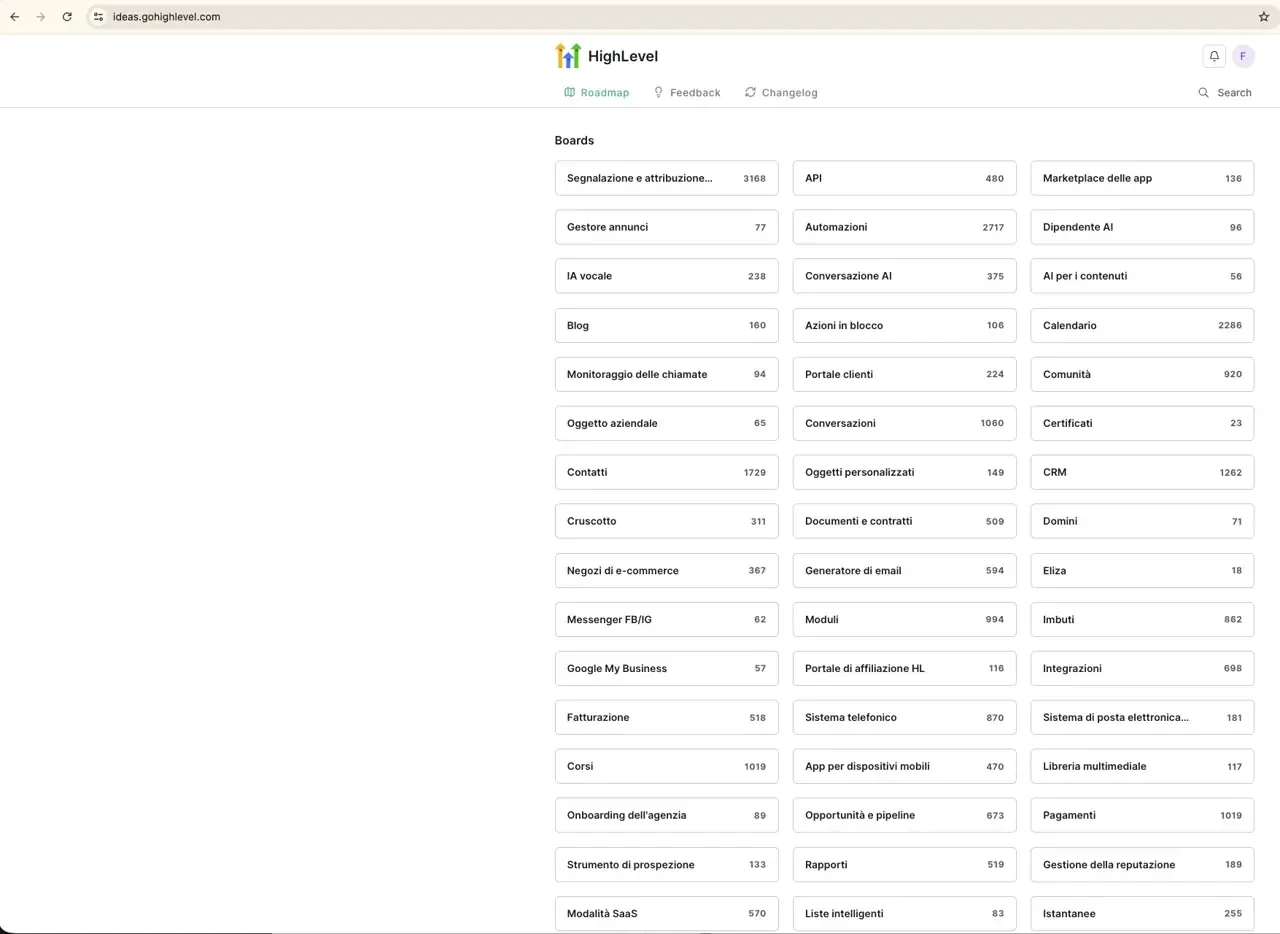Click the site info icon in address bar
The width and height of the screenshot is (1280, 934).
(x=98, y=17)
